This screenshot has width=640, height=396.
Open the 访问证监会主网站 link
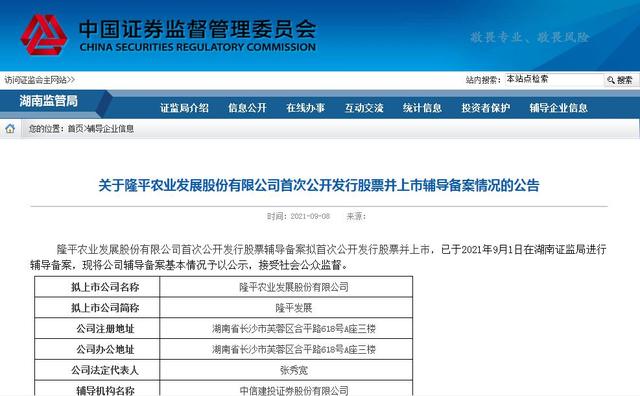click(40, 80)
